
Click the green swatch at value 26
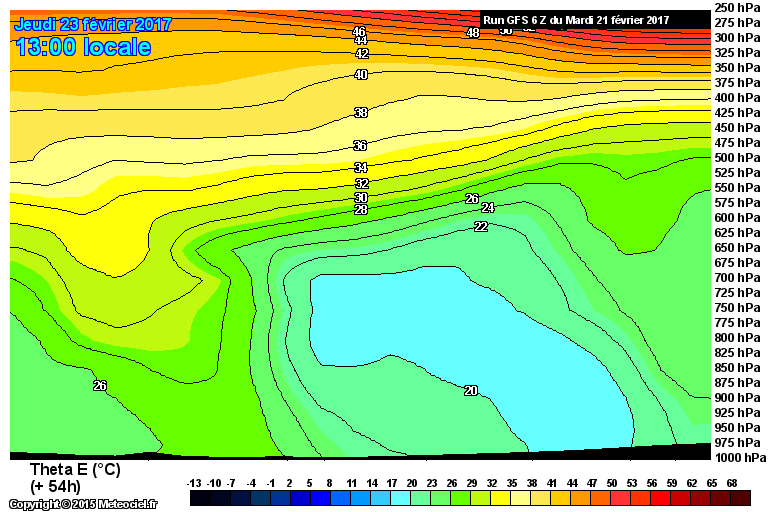tap(460, 498)
